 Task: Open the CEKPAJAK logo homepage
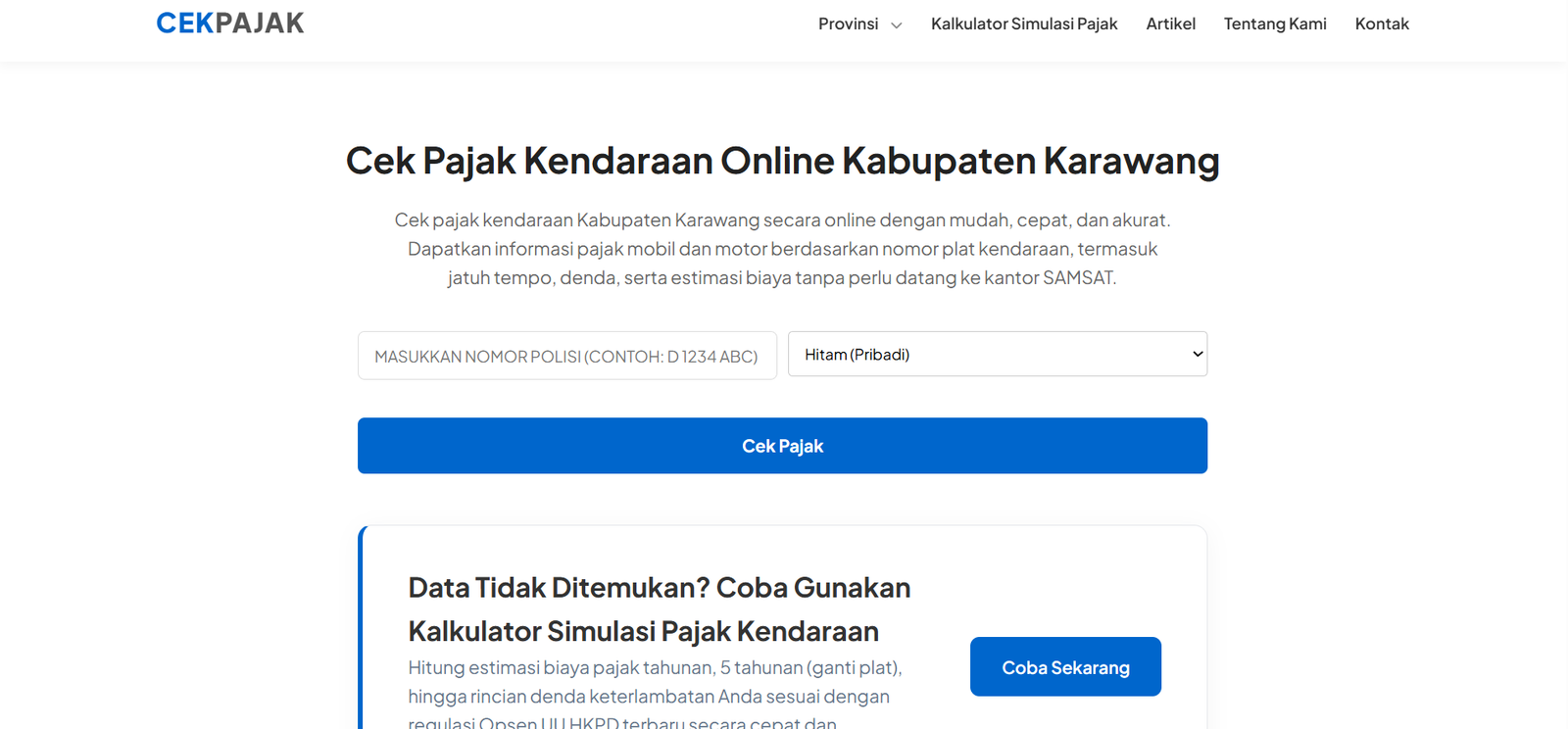pos(230,24)
